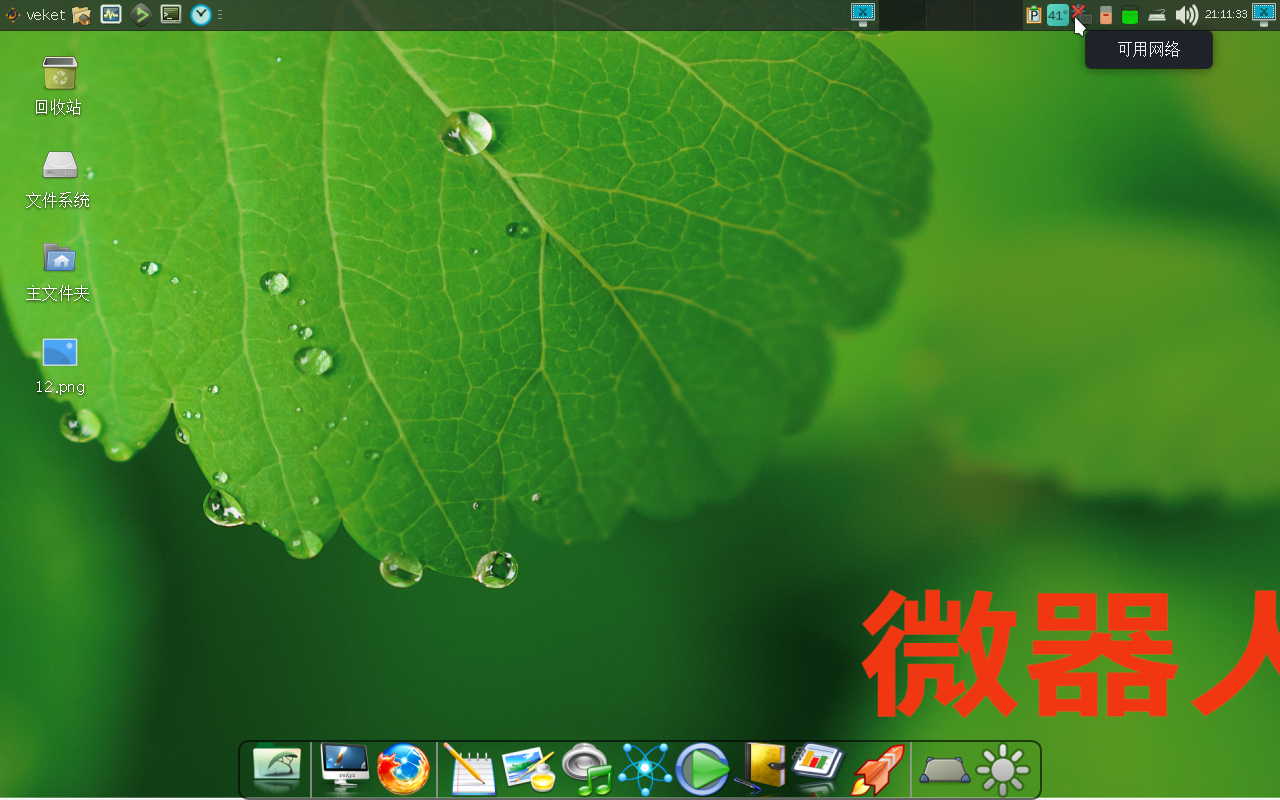Launch Firefox from the dock
The height and width of the screenshot is (800, 1280).
pos(403,769)
